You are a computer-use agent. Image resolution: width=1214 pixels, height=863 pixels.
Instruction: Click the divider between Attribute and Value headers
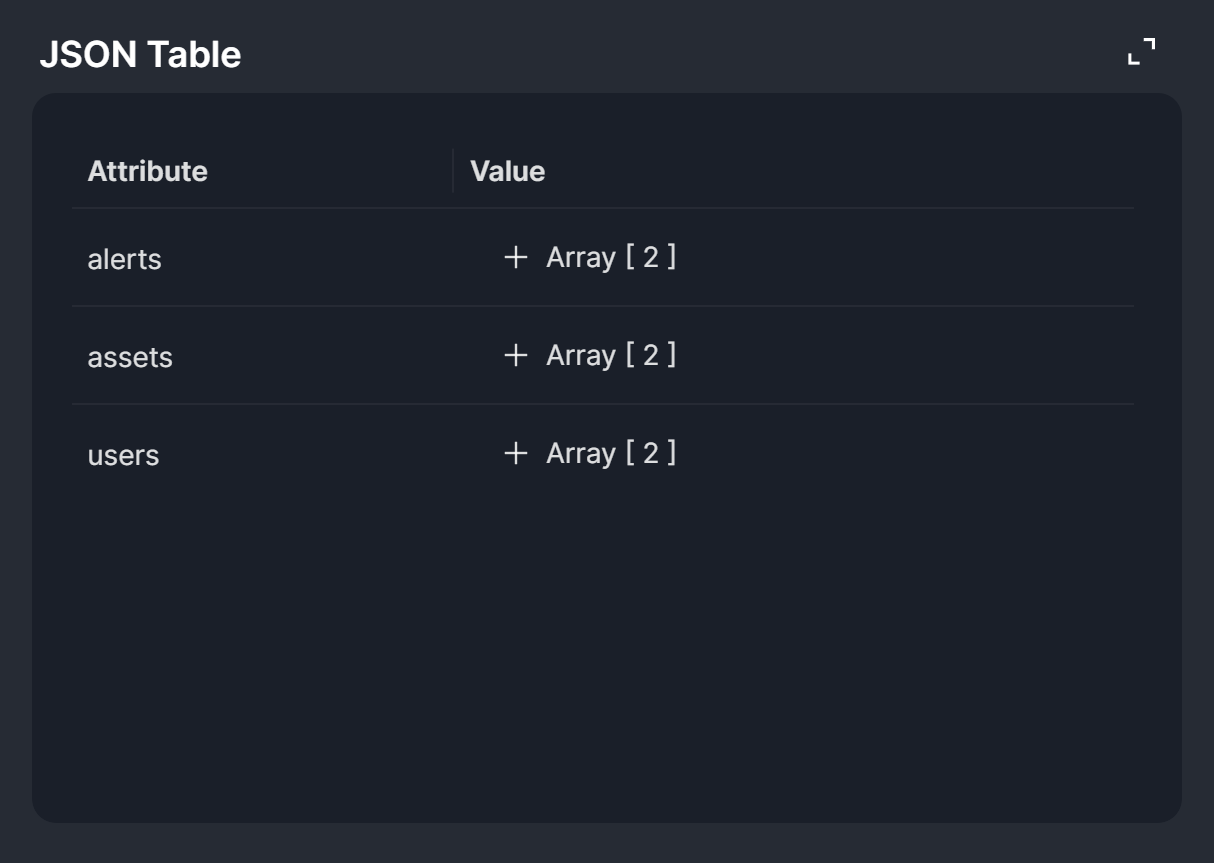(453, 171)
